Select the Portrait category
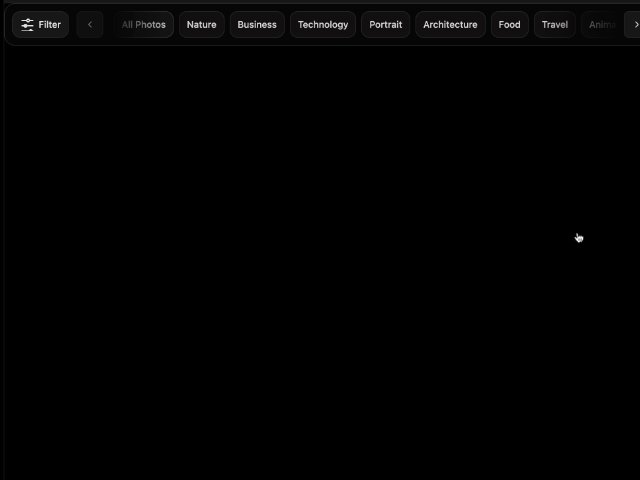This screenshot has width=640, height=480. pyautogui.click(x=385, y=25)
